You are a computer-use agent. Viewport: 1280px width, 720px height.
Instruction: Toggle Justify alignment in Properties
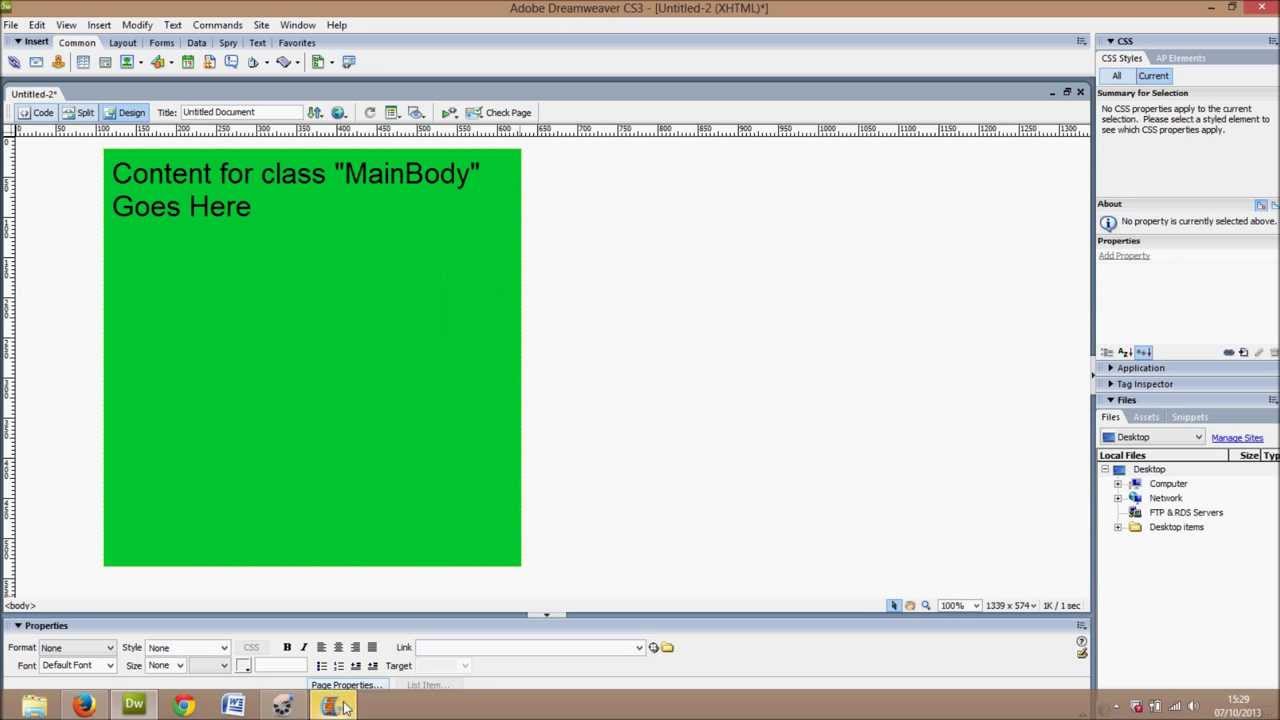coord(372,647)
